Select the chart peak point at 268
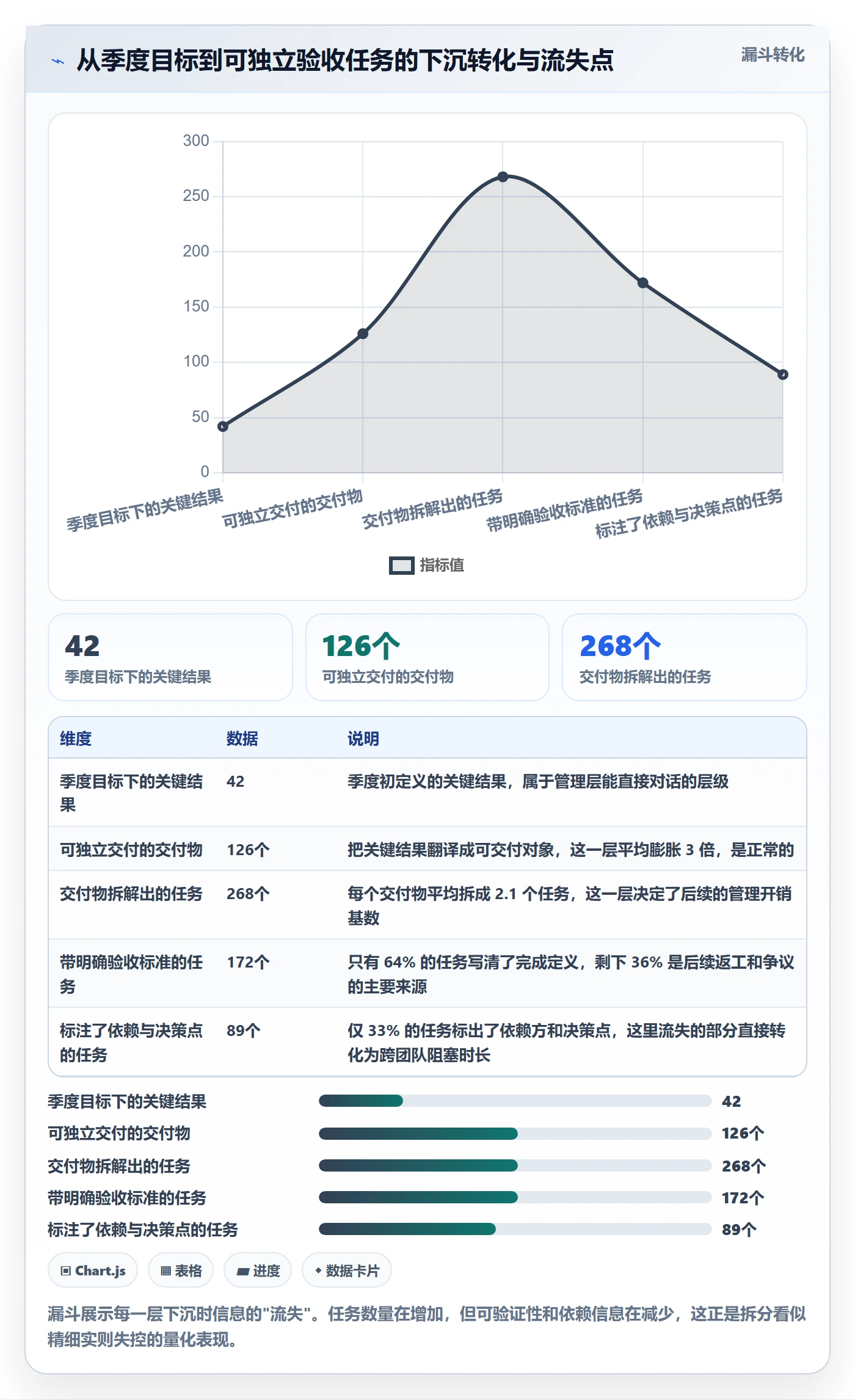 503,177
